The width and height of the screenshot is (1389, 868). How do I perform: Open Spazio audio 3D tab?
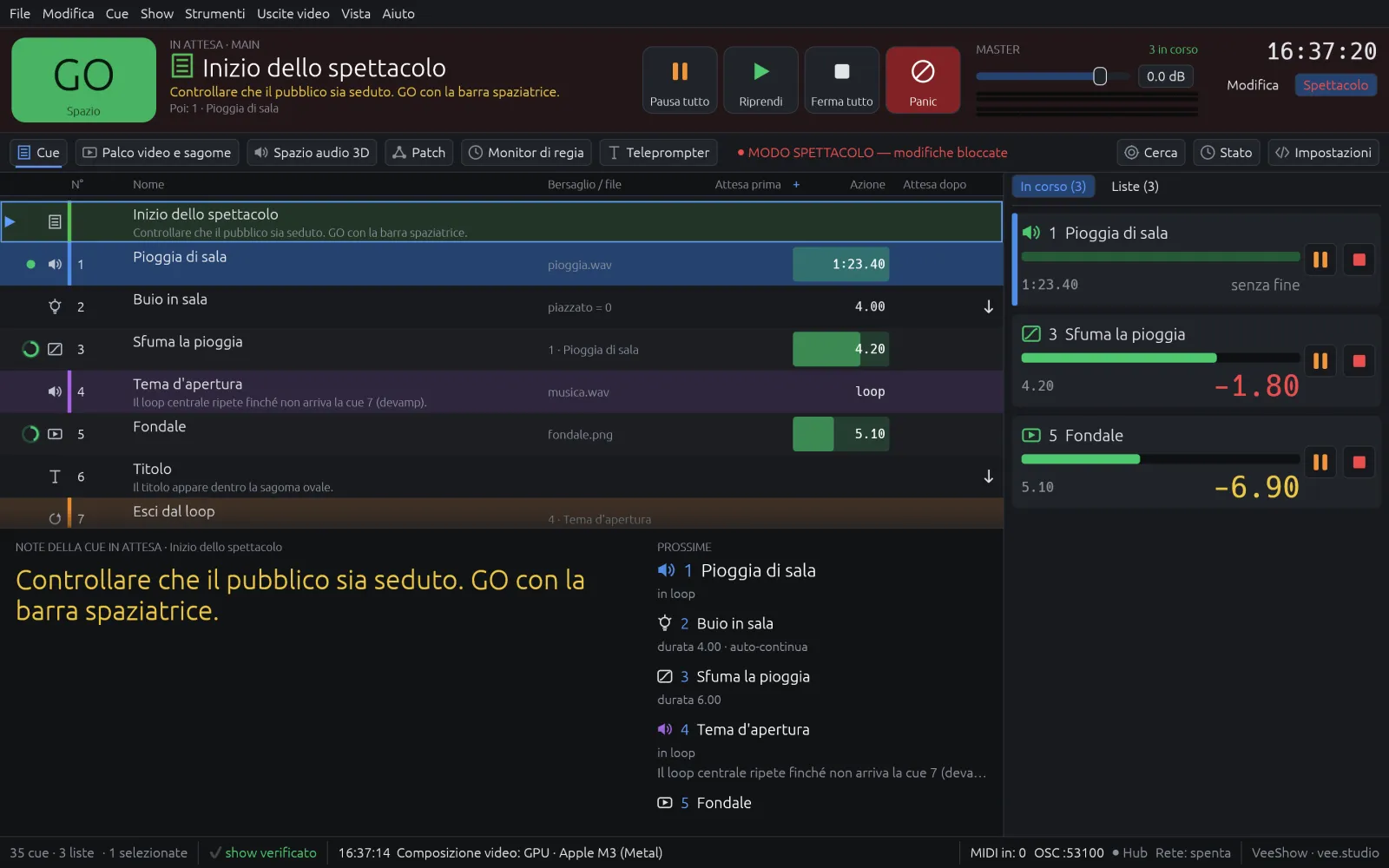pos(312,153)
